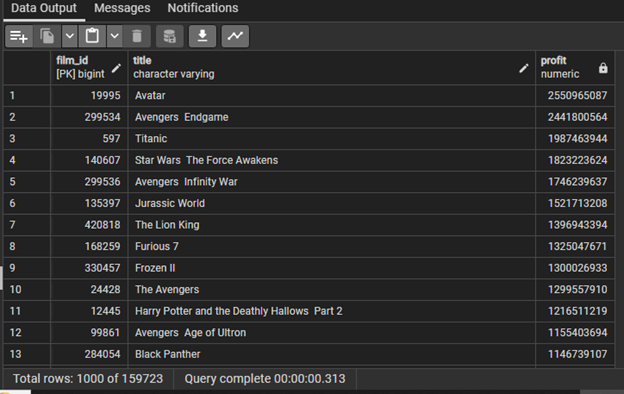Viewport: 624px width, 394px height.
Task: Click the Titanic title cell
Action: pyautogui.click(x=332, y=138)
